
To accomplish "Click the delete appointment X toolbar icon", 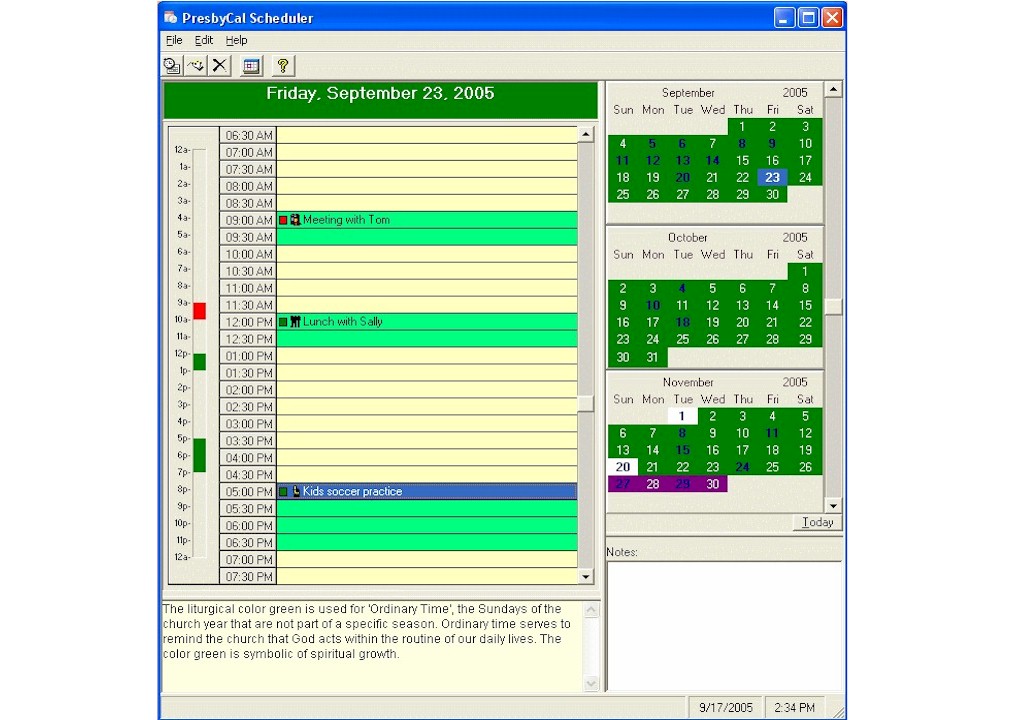I will (x=220, y=66).
